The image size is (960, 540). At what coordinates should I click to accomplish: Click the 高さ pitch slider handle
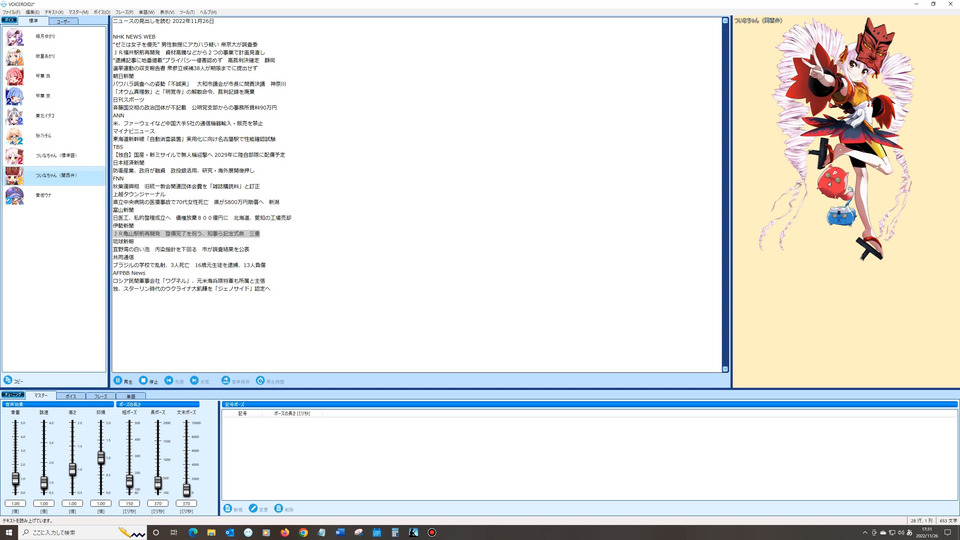(x=72, y=470)
